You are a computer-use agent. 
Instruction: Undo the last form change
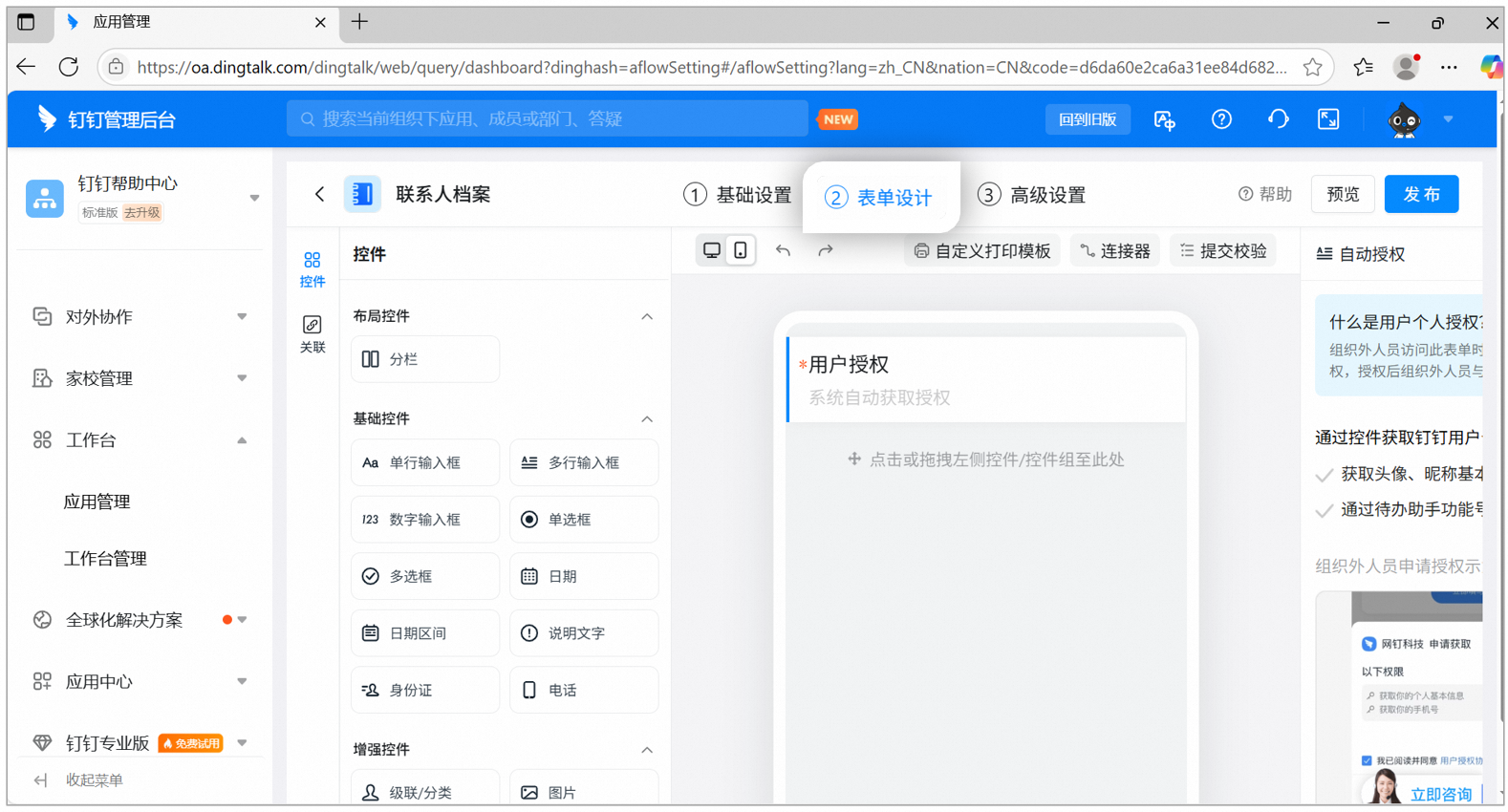pyautogui.click(x=783, y=250)
